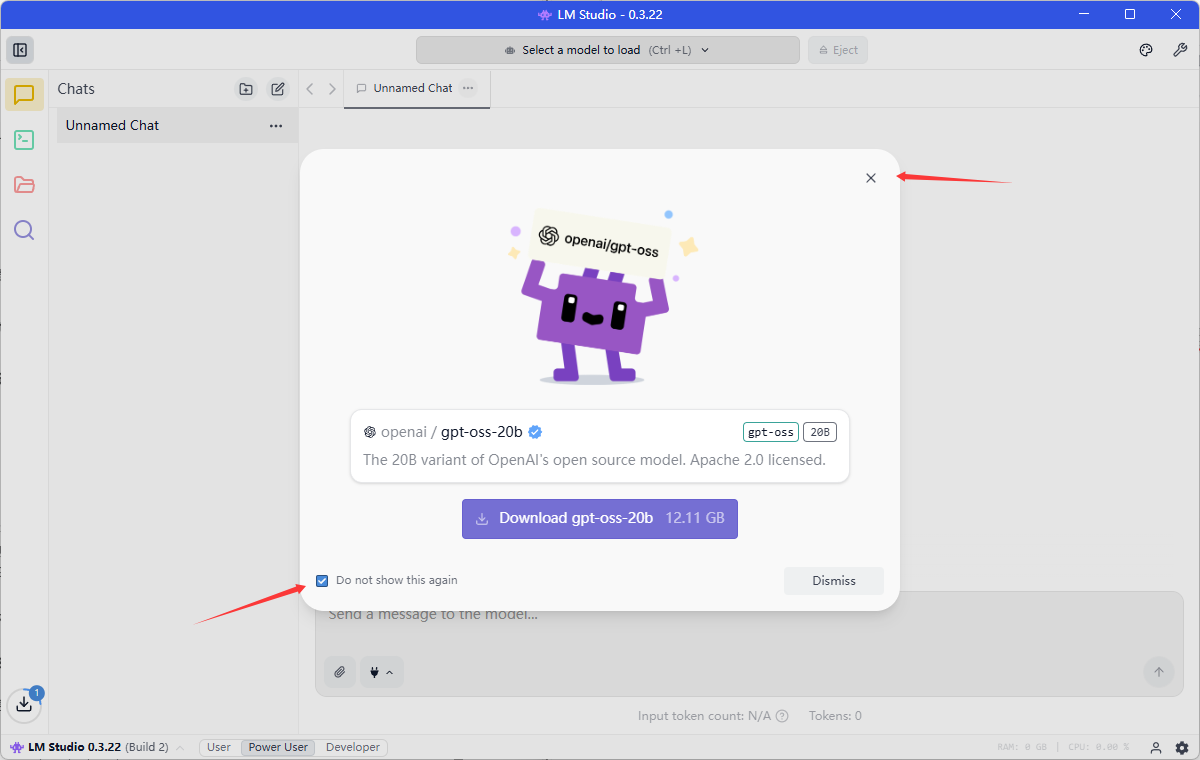Click Download gpt-oss-20b button
This screenshot has width=1200, height=760.
coord(600,519)
